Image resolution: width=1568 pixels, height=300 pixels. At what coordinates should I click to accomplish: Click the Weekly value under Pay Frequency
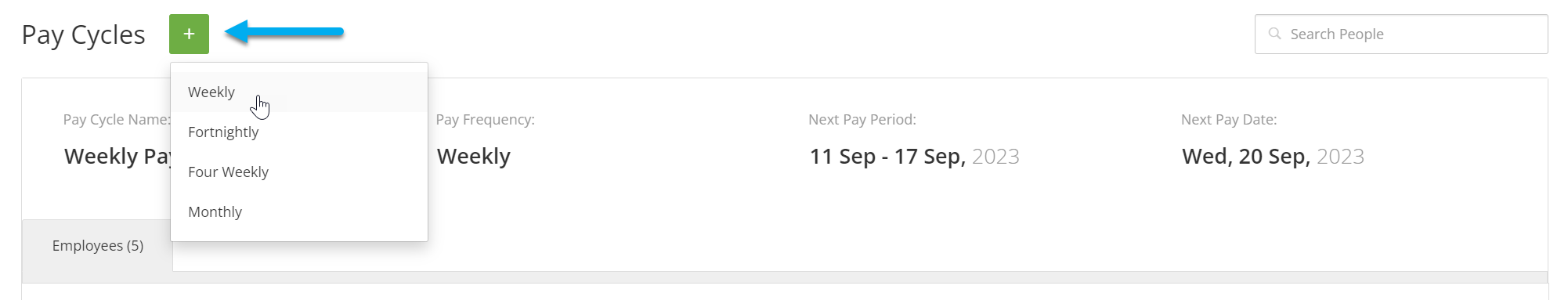(473, 156)
